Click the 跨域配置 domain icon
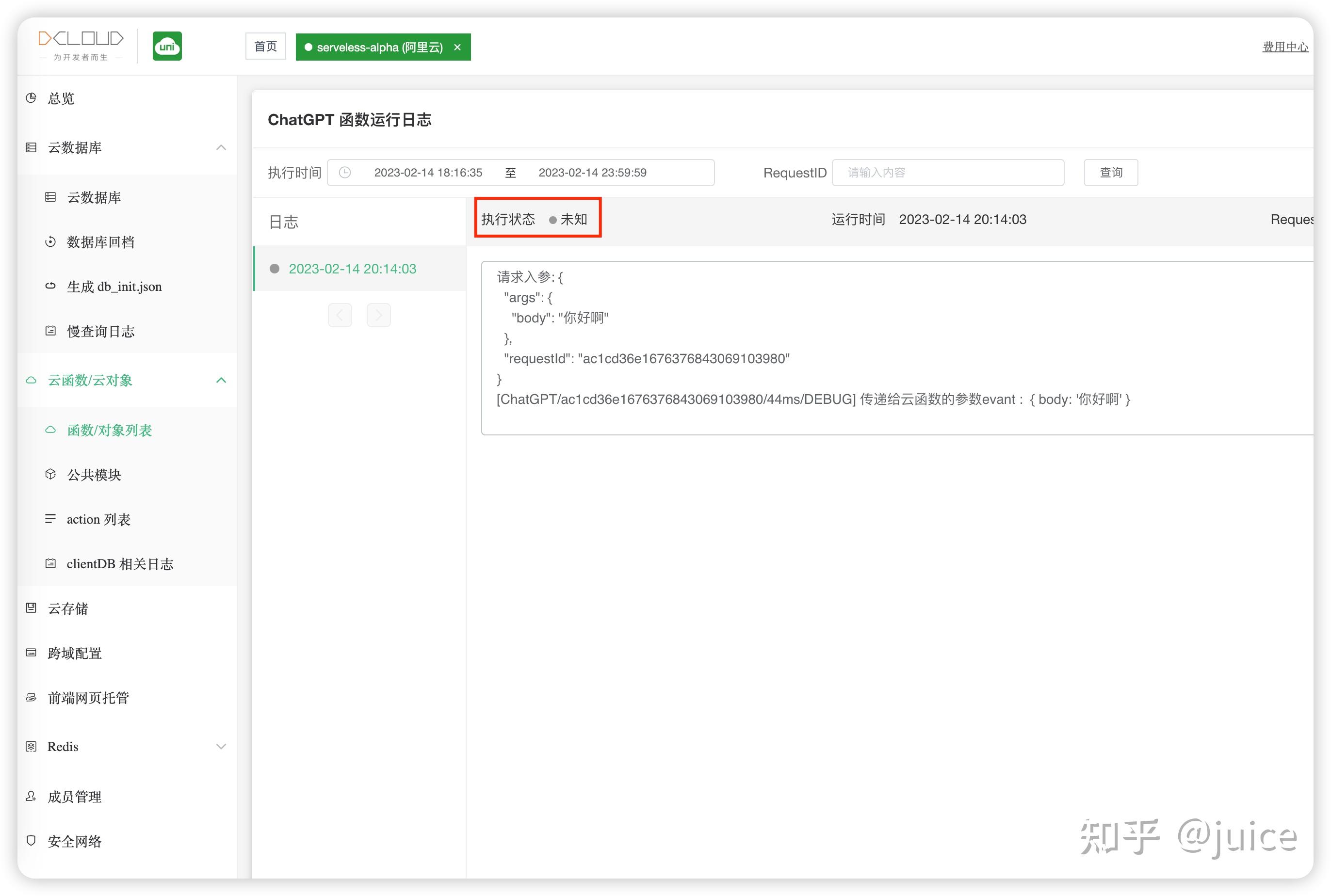 coord(32,653)
